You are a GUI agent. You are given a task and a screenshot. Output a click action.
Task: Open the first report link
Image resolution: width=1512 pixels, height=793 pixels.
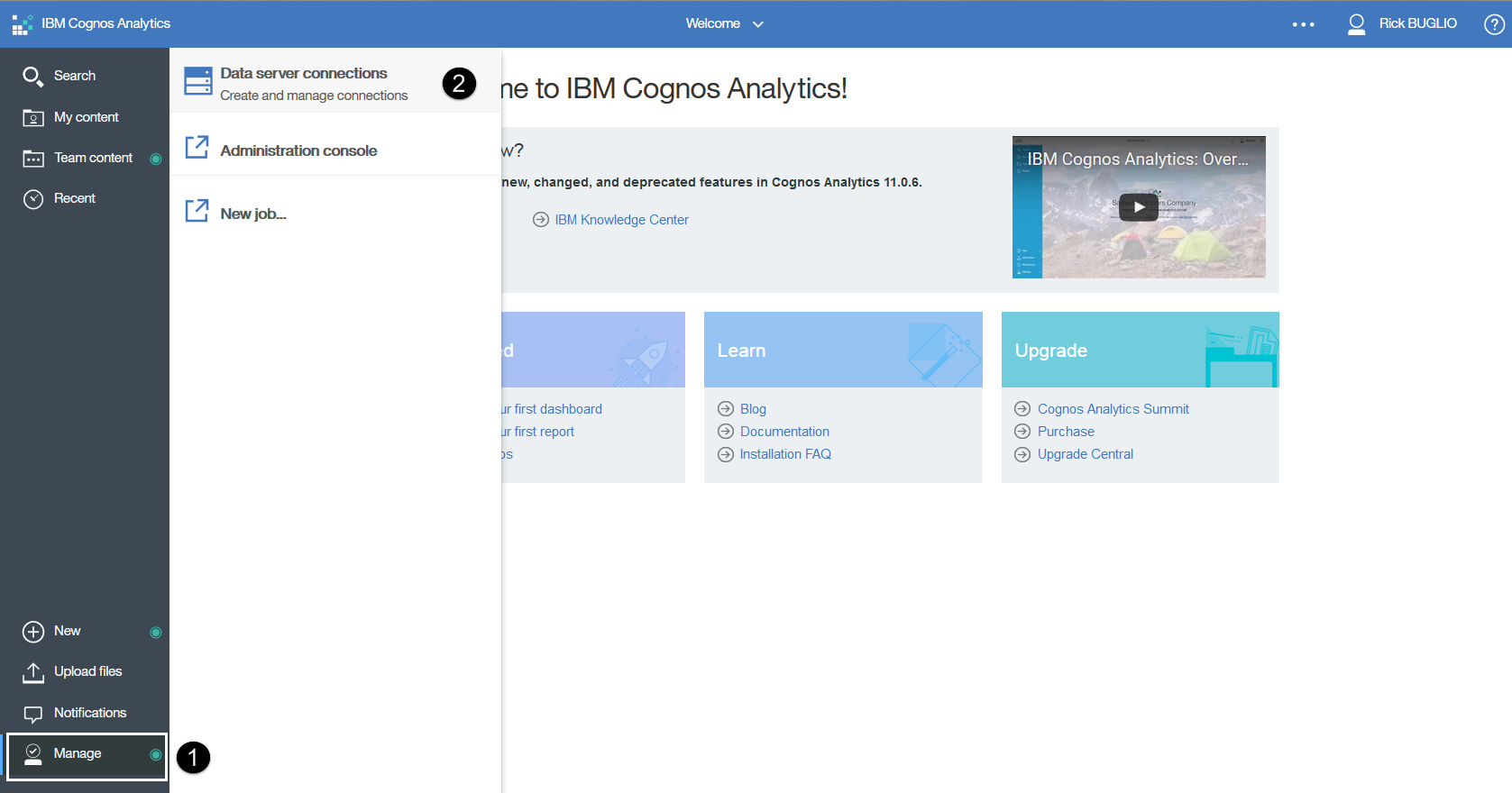(538, 432)
